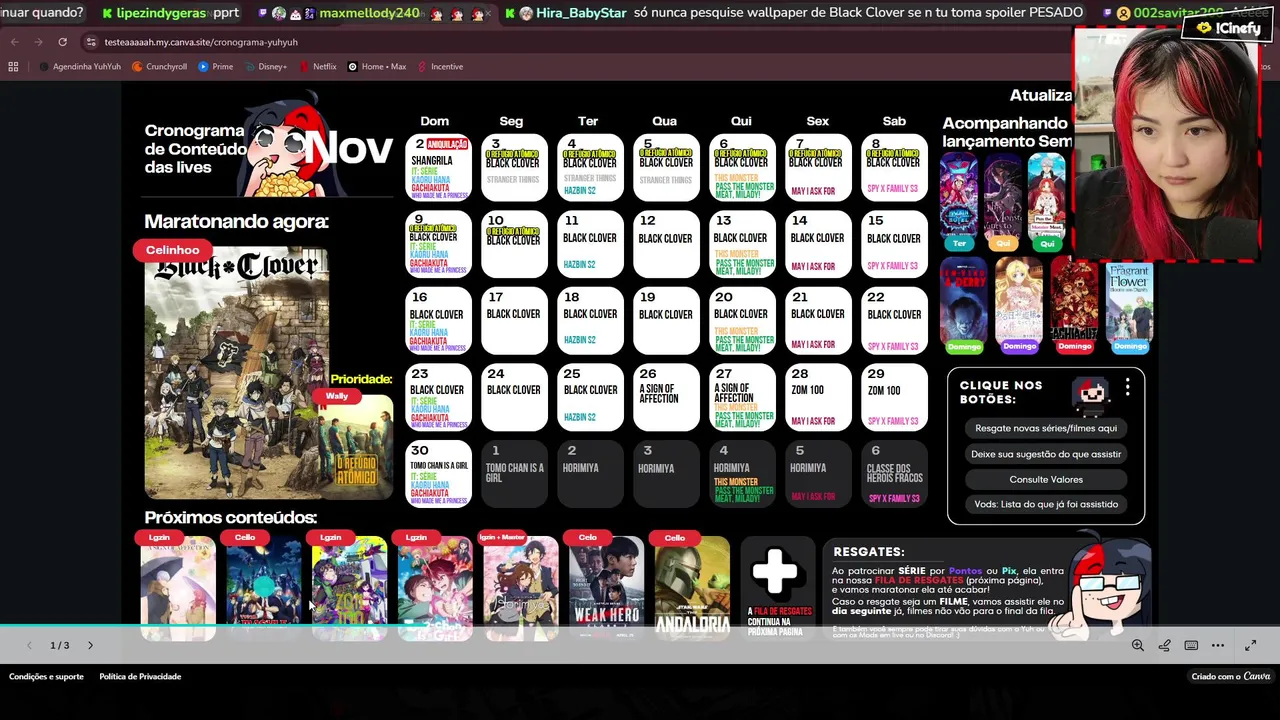Screen dimensions: 1280x720
Task: Select the December 6 Classe dos Heróis Fracos cell
Action: point(894,474)
